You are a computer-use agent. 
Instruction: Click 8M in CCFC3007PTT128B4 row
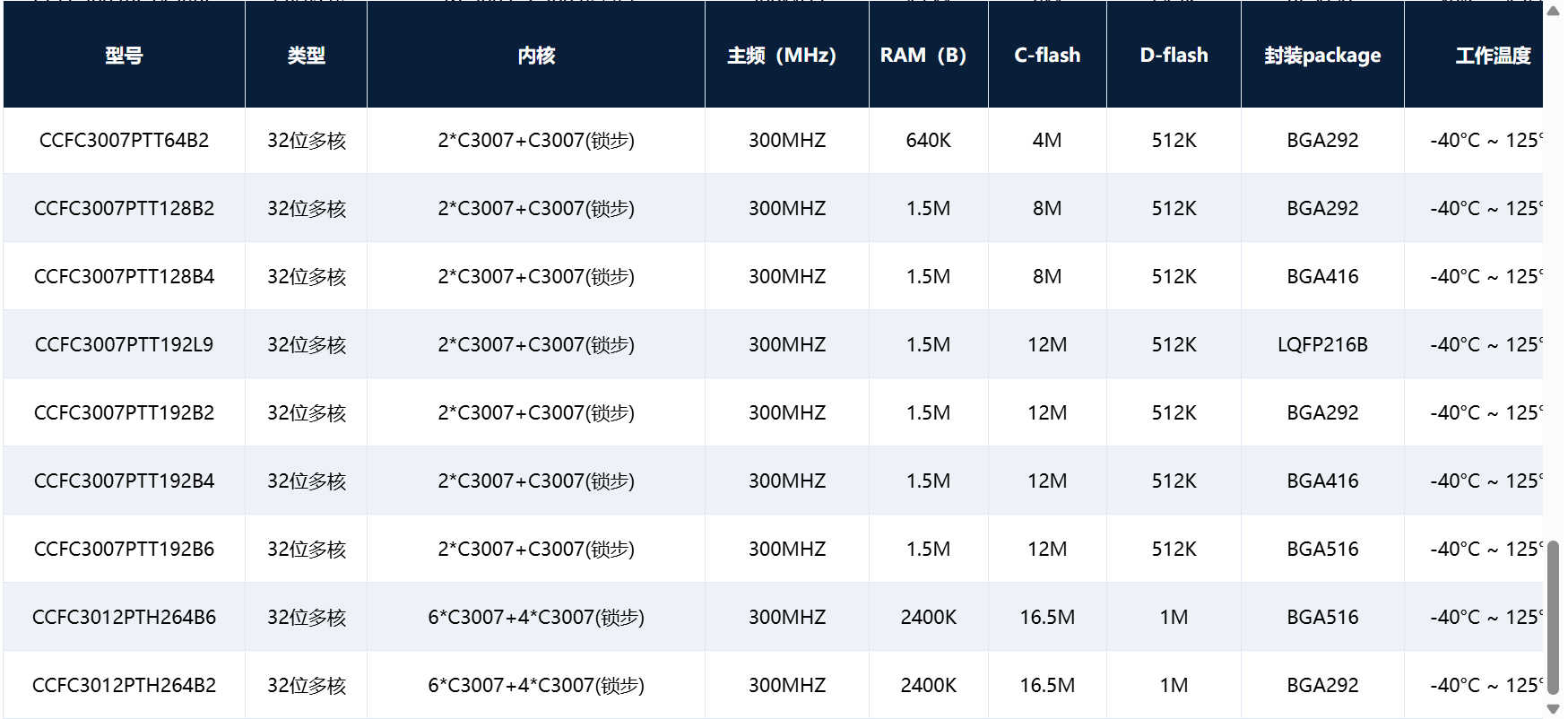1047,277
